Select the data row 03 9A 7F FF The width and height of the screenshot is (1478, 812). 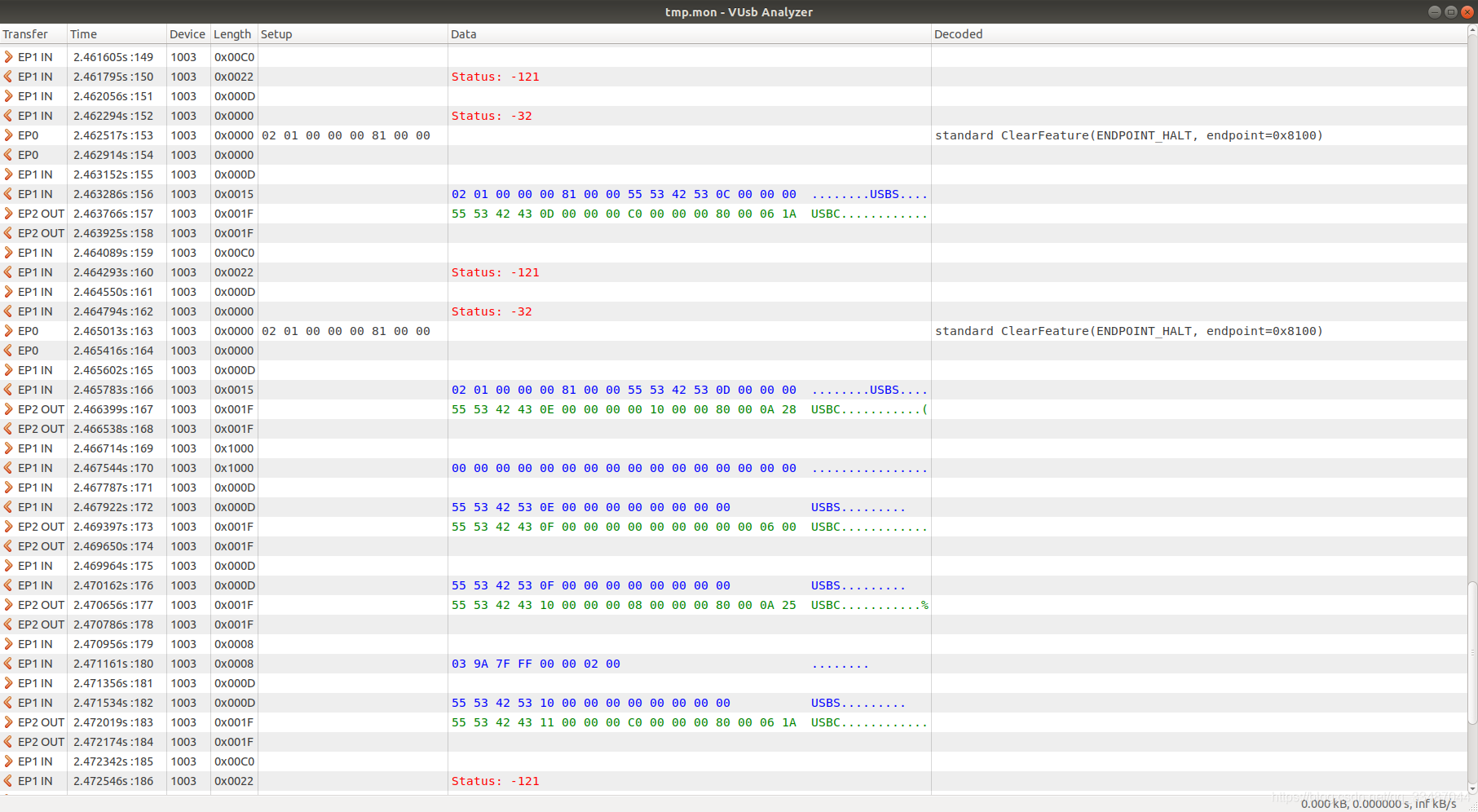(x=734, y=664)
